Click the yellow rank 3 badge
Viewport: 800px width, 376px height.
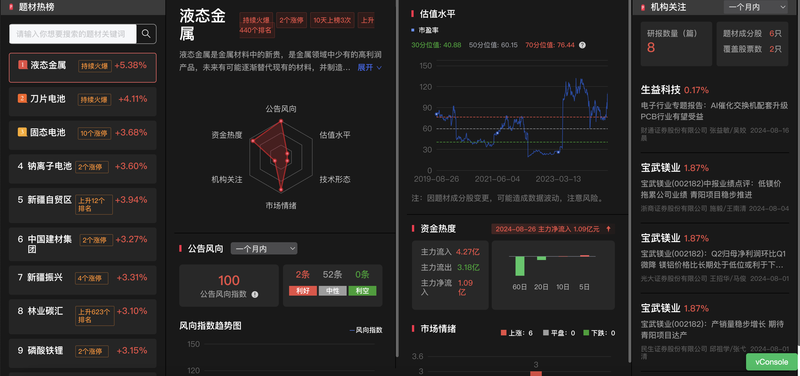click(22, 132)
